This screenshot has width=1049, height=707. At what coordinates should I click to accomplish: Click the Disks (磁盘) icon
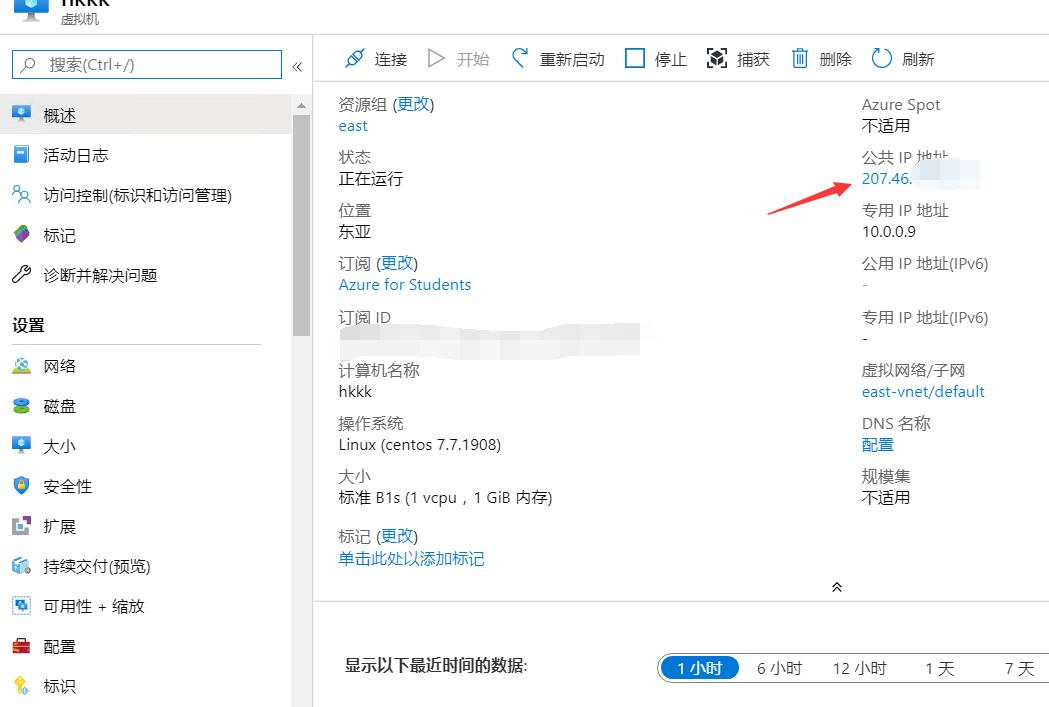[21, 406]
